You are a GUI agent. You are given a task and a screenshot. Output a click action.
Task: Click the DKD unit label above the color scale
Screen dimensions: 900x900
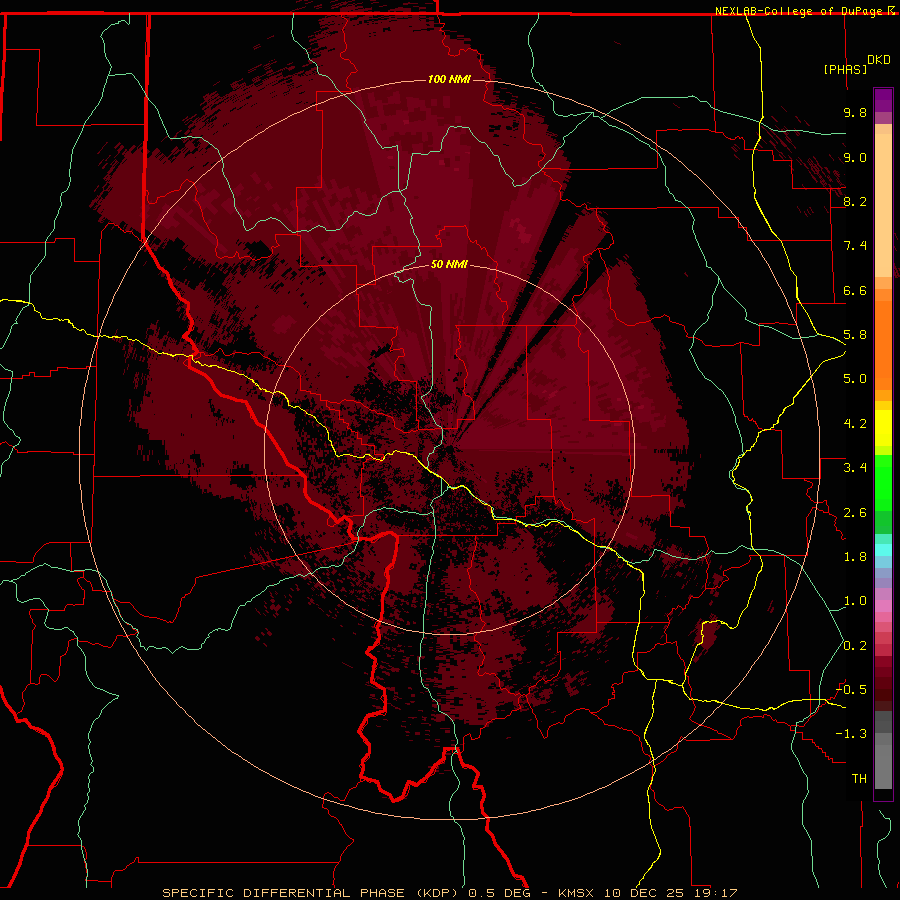pos(879,60)
